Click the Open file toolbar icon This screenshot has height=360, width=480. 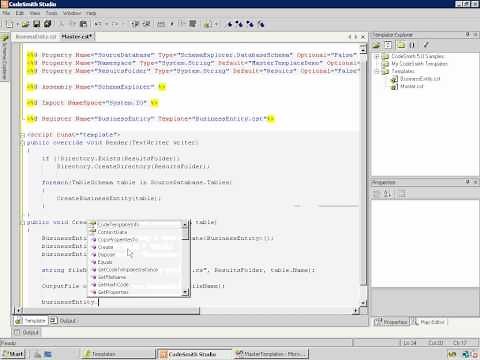[26, 24]
